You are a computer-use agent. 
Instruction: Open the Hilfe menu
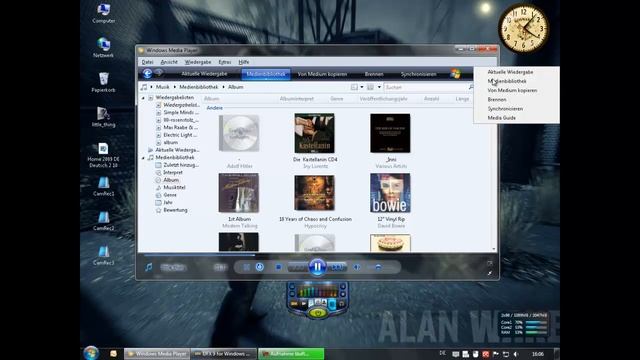[244, 62]
